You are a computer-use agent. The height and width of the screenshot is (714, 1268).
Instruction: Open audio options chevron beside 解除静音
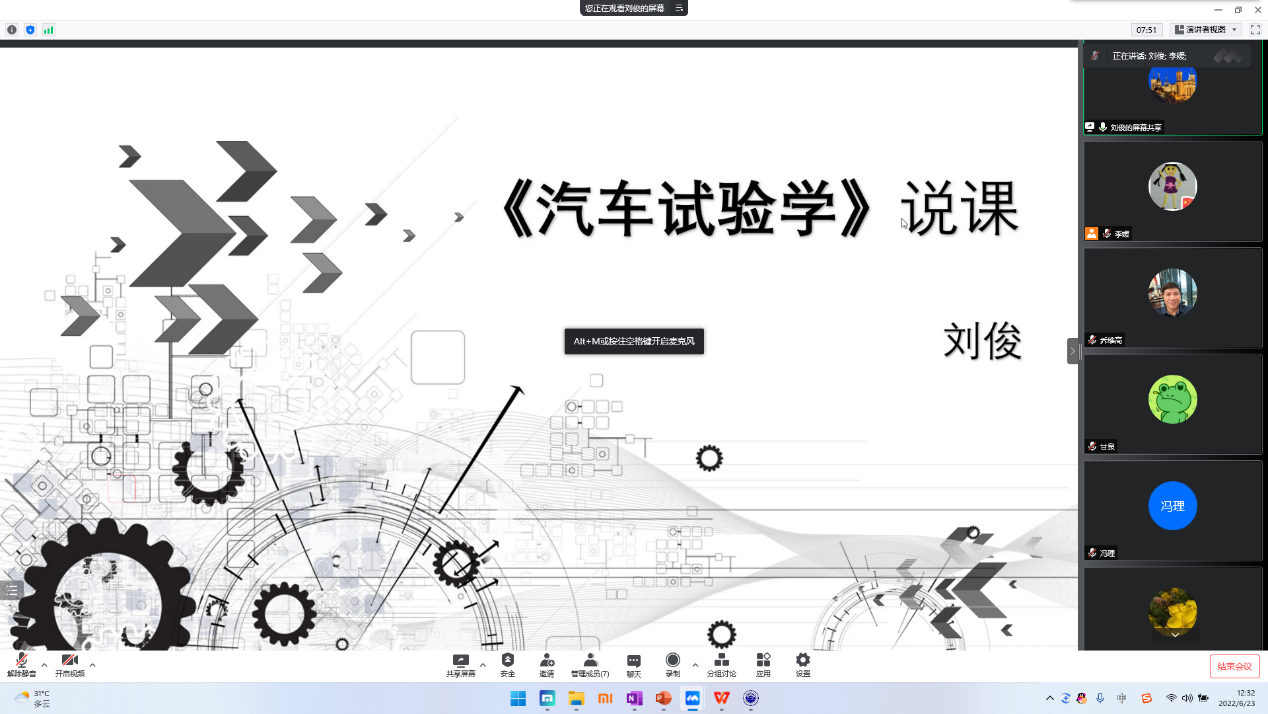coord(44,667)
